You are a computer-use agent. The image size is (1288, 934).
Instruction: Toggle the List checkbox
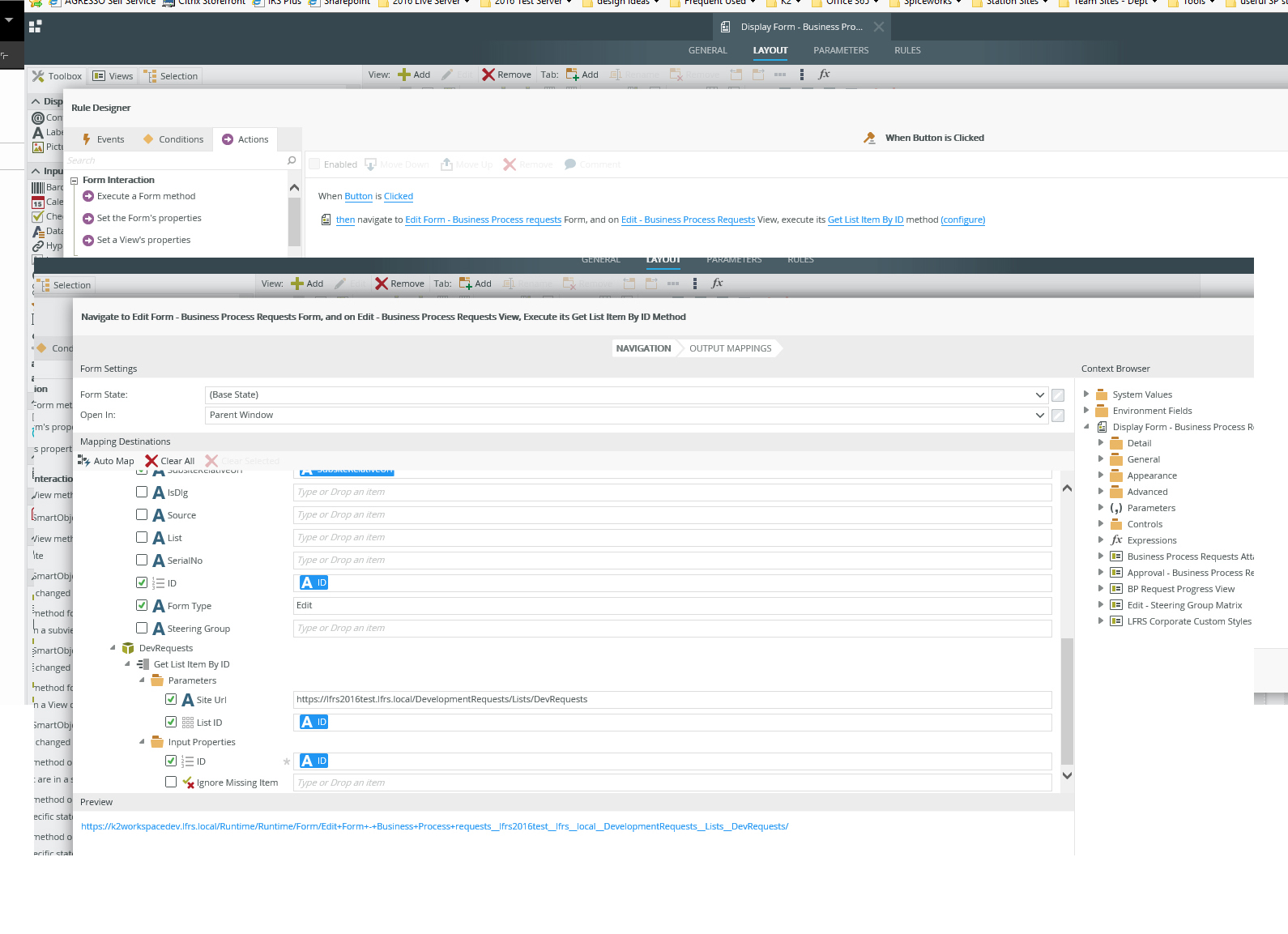[142, 537]
